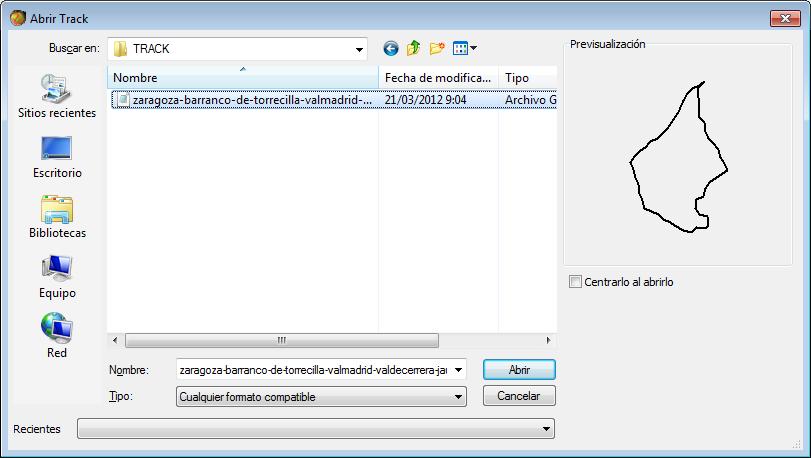The image size is (811, 458).
Task: Open Sitios recientes shortcut
Action: click(57, 96)
